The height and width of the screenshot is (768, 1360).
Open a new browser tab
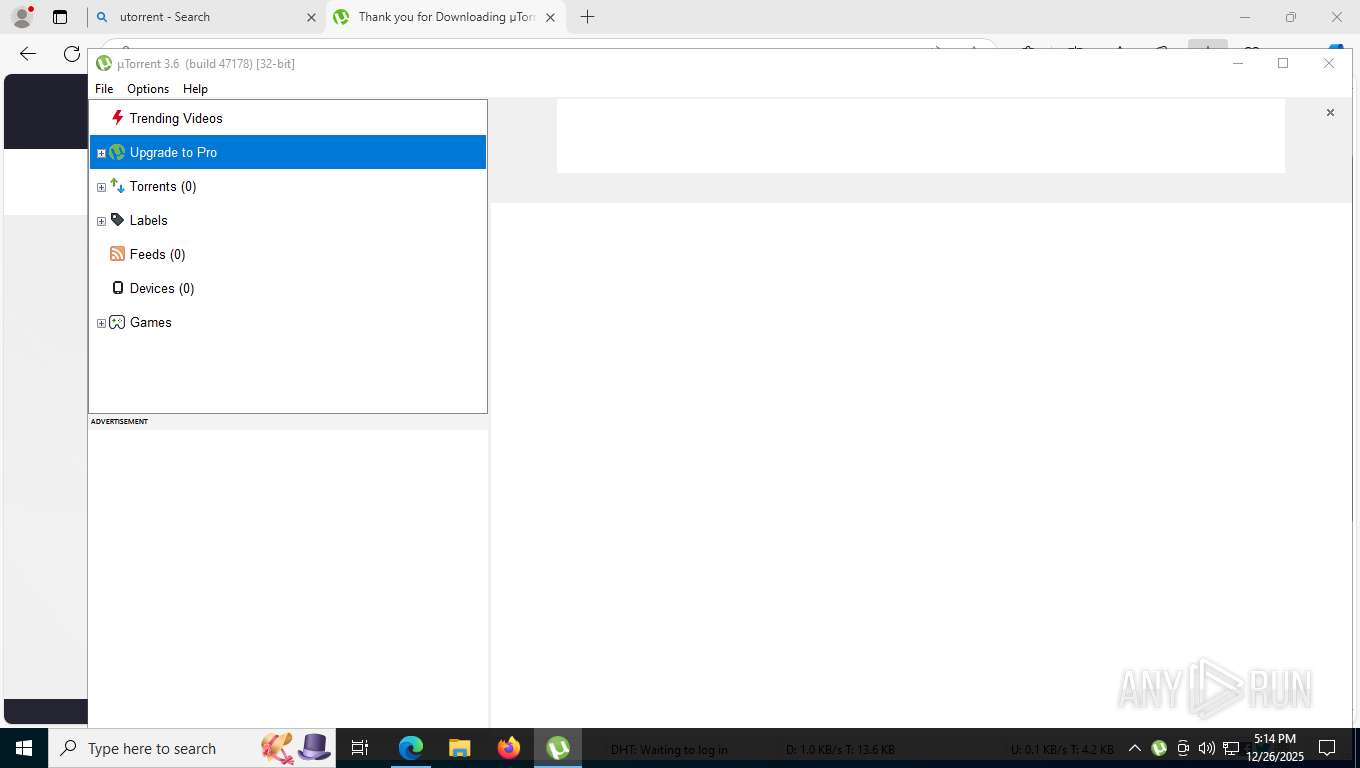point(587,17)
